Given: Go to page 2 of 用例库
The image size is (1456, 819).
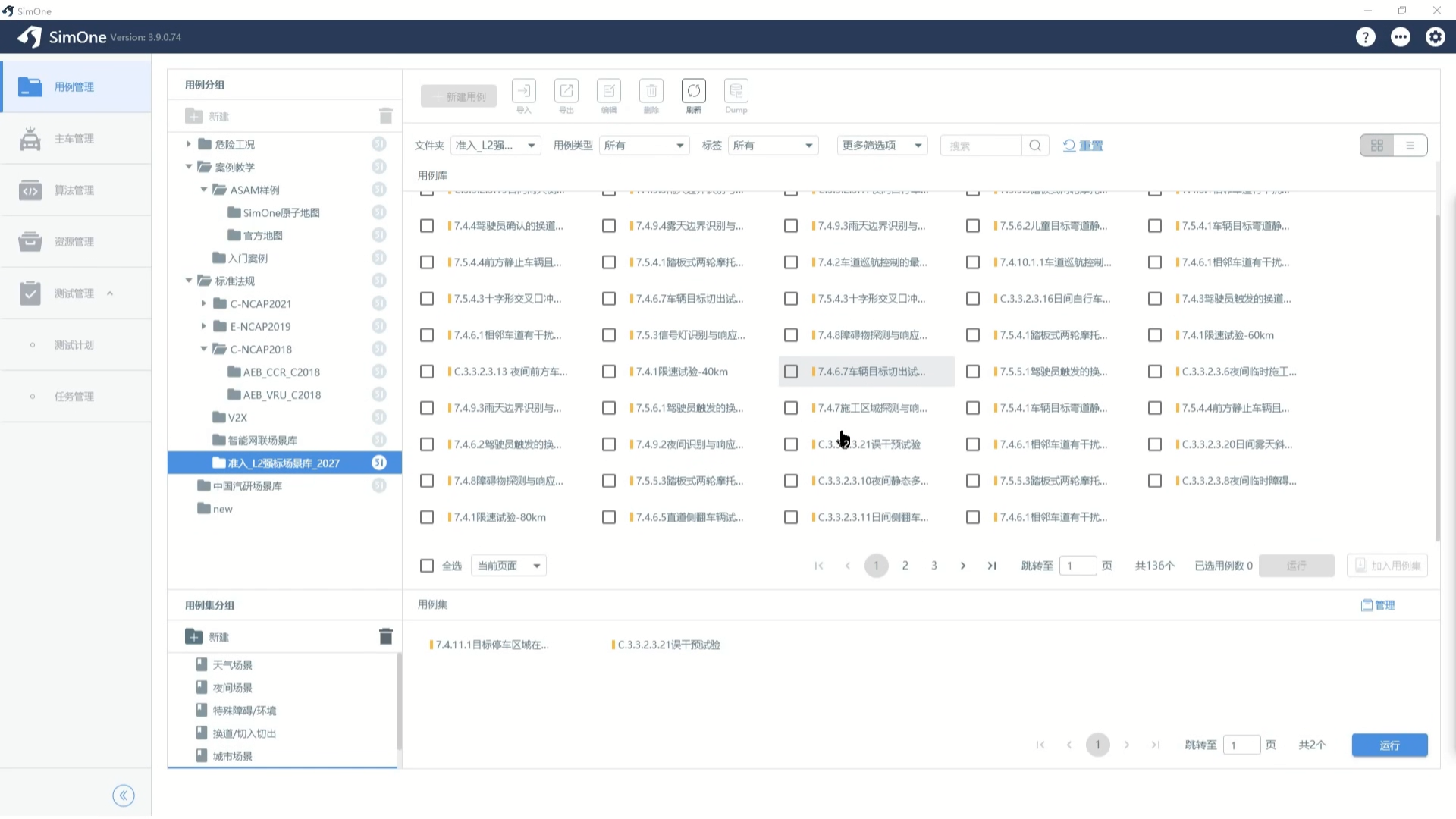Looking at the screenshot, I should pyautogui.click(x=905, y=566).
